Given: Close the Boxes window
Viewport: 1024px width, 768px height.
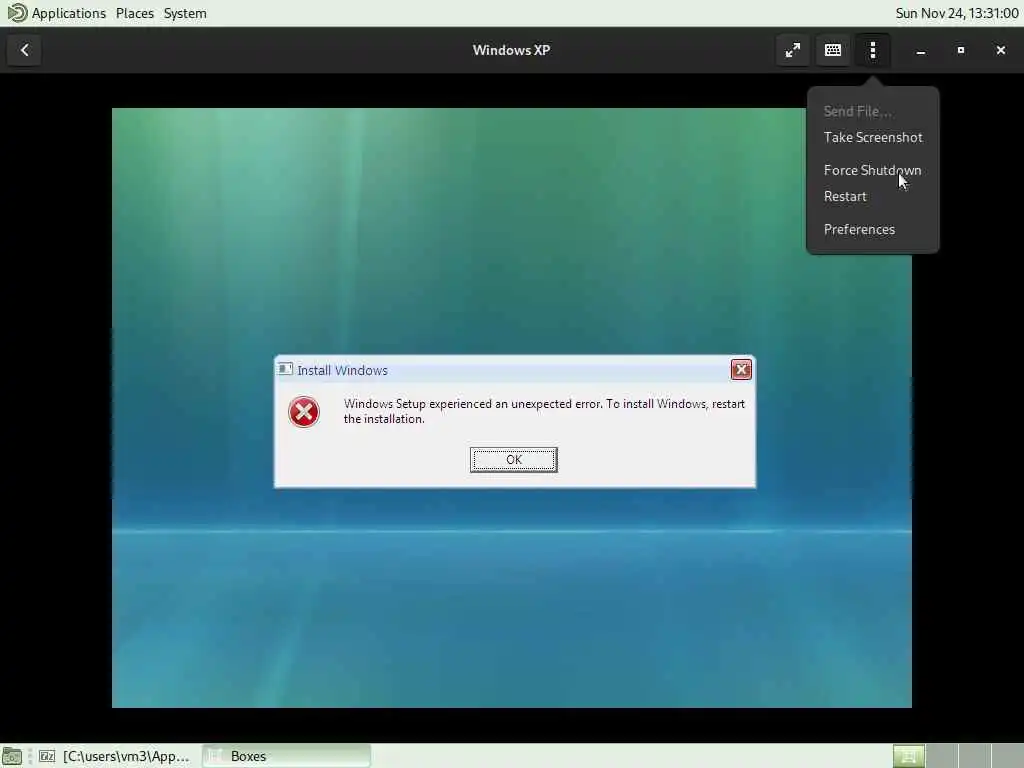Looking at the screenshot, I should 1000,50.
